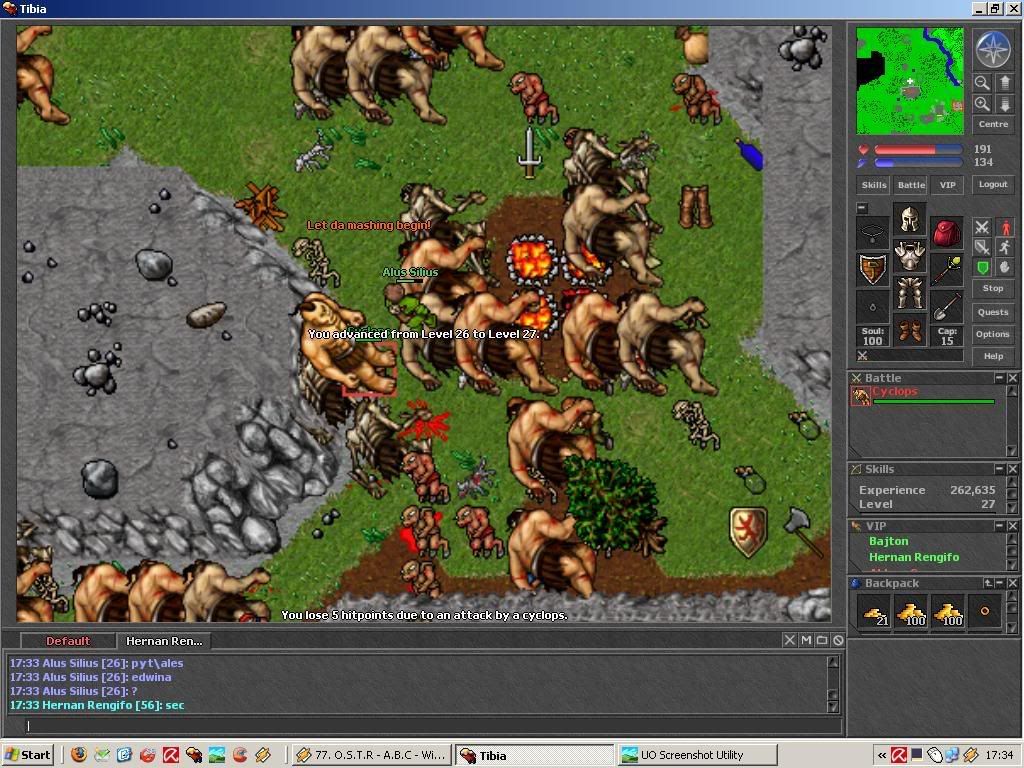Click the sword item on grass
This screenshot has height=768, width=1024.
point(529,153)
